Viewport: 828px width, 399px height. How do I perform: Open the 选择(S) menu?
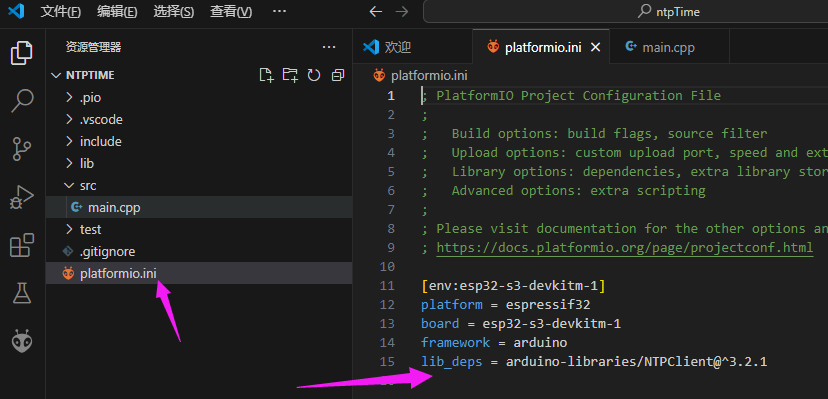pyautogui.click(x=173, y=12)
